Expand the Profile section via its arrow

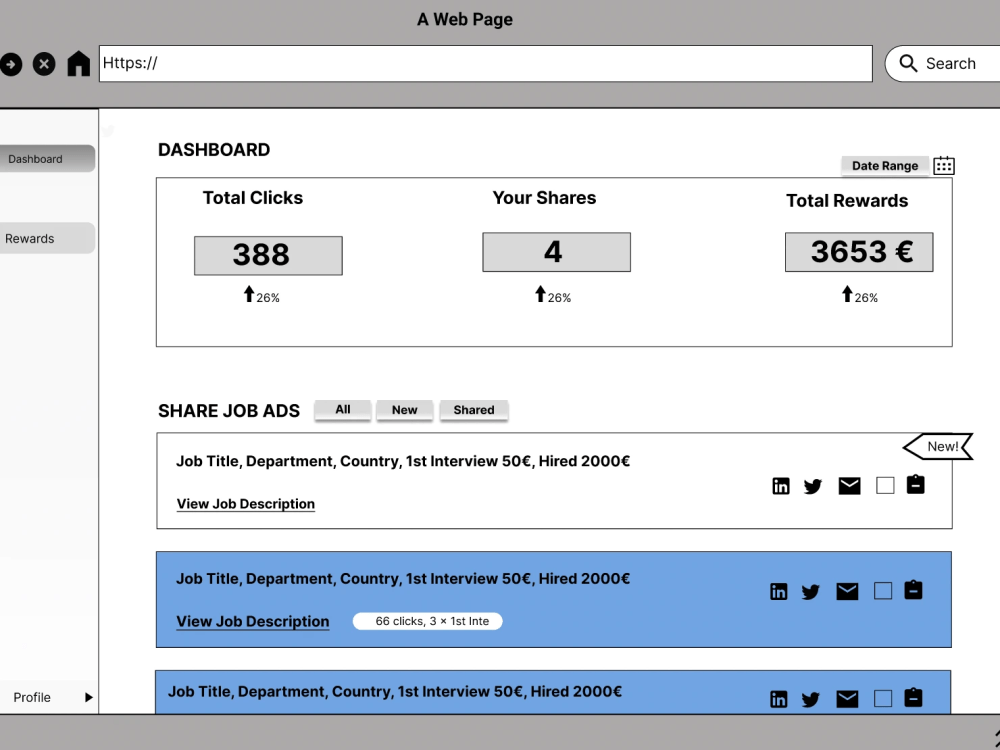coord(88,697)
